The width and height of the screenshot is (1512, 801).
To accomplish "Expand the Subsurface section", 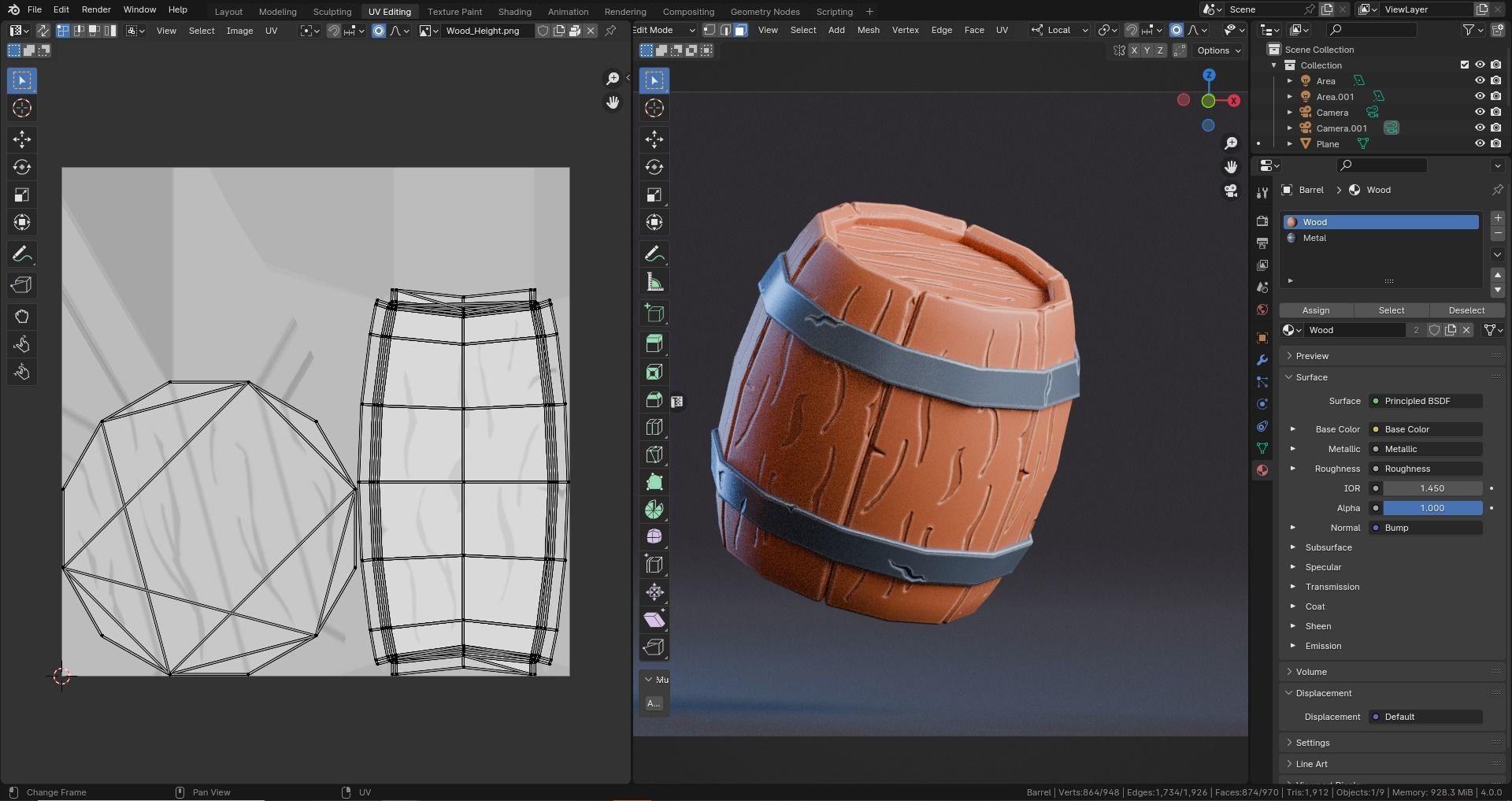I will point(1292,547).
